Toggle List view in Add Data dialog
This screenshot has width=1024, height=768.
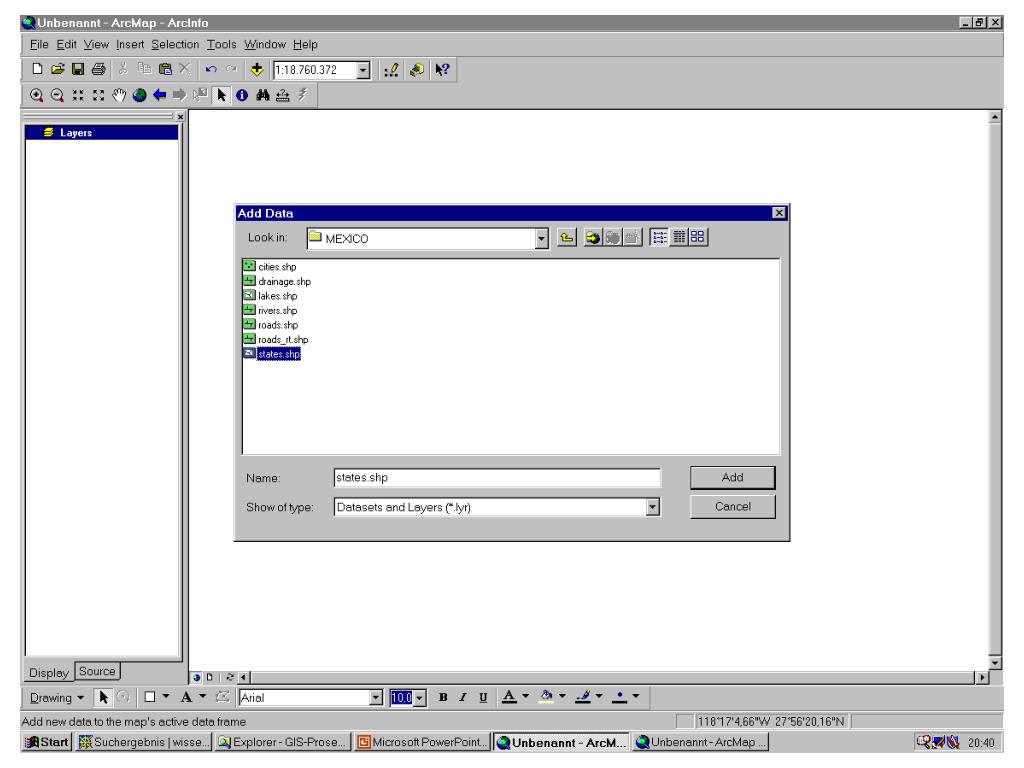coord(660,236)
